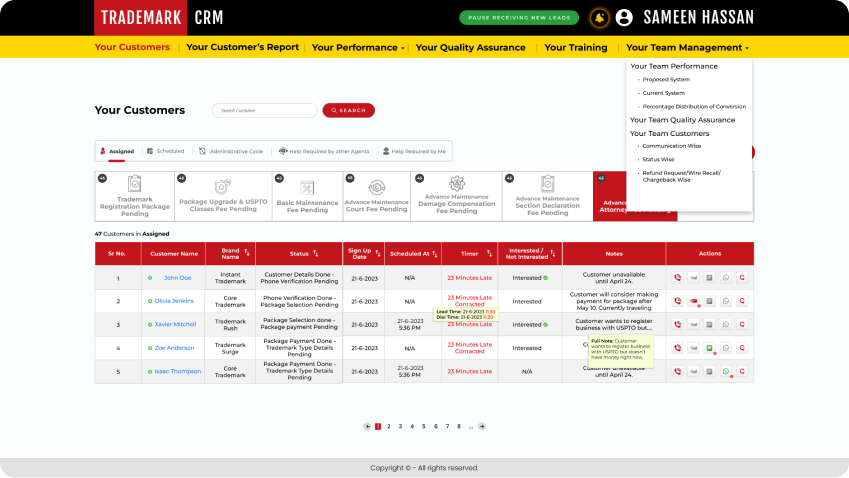Select the Trademark Registration Package Pending card

click(x=135, y=195)
